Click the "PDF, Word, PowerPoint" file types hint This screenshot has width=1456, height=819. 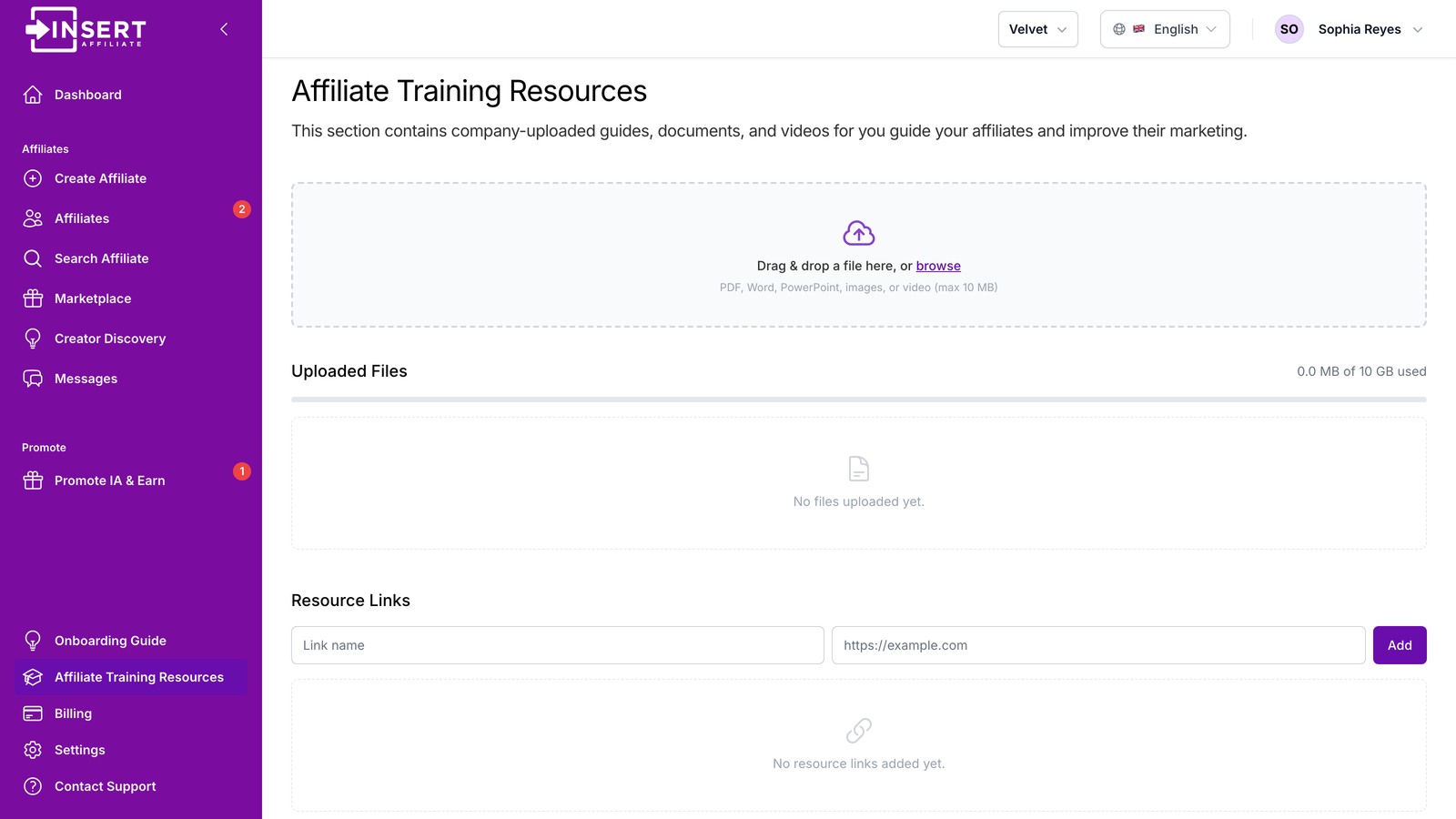(859, 288)
